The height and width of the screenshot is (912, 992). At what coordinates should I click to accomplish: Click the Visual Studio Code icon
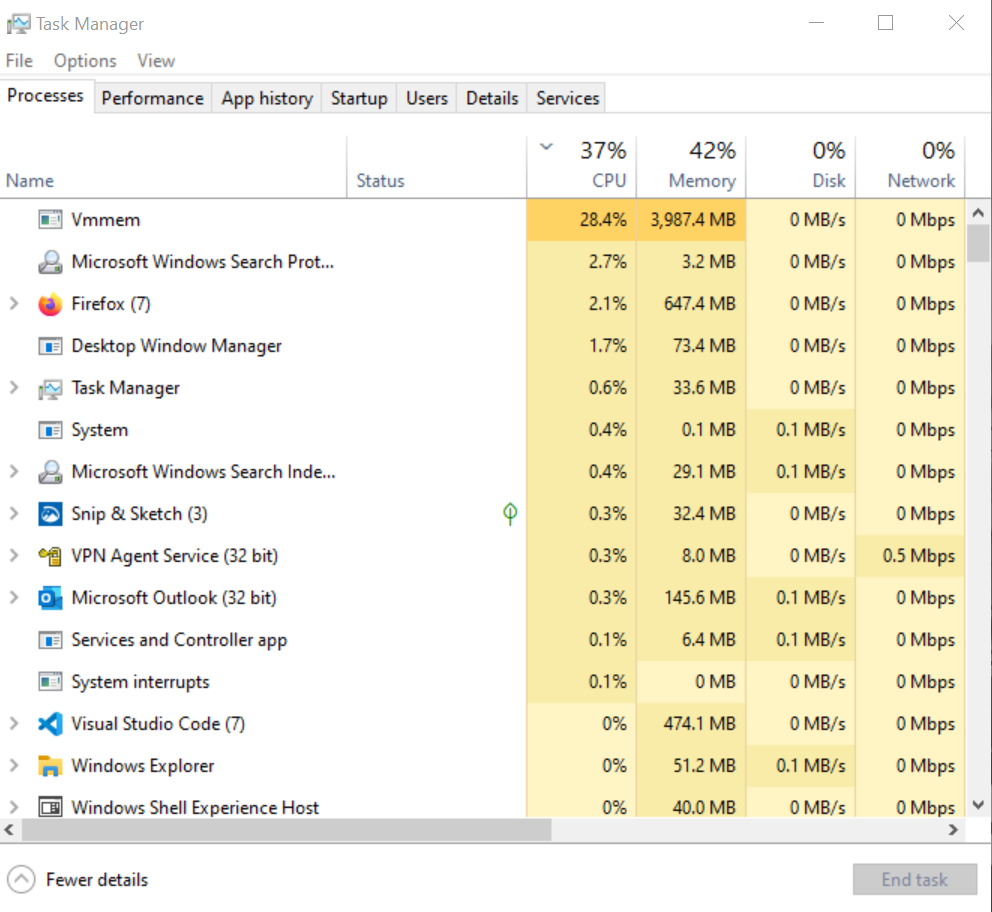[x=50, y=724]
